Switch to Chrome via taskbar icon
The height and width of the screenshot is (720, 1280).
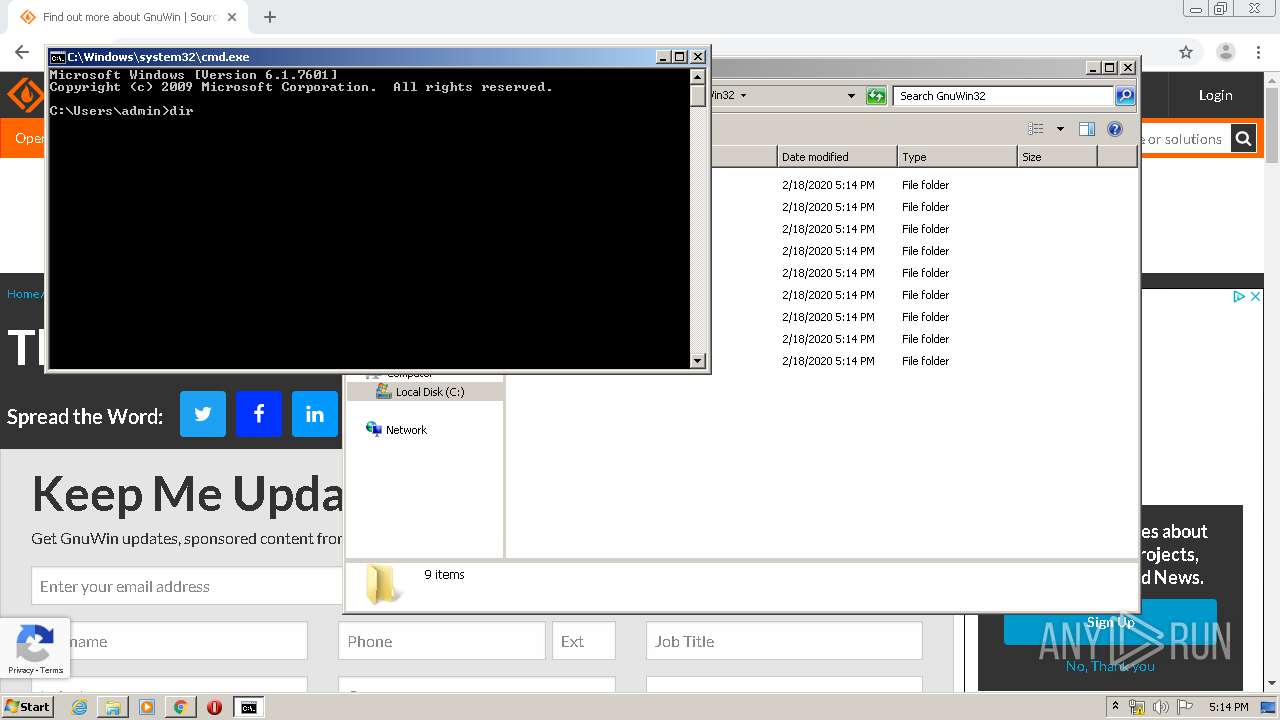pyautogui.click(x=180, y=707)
